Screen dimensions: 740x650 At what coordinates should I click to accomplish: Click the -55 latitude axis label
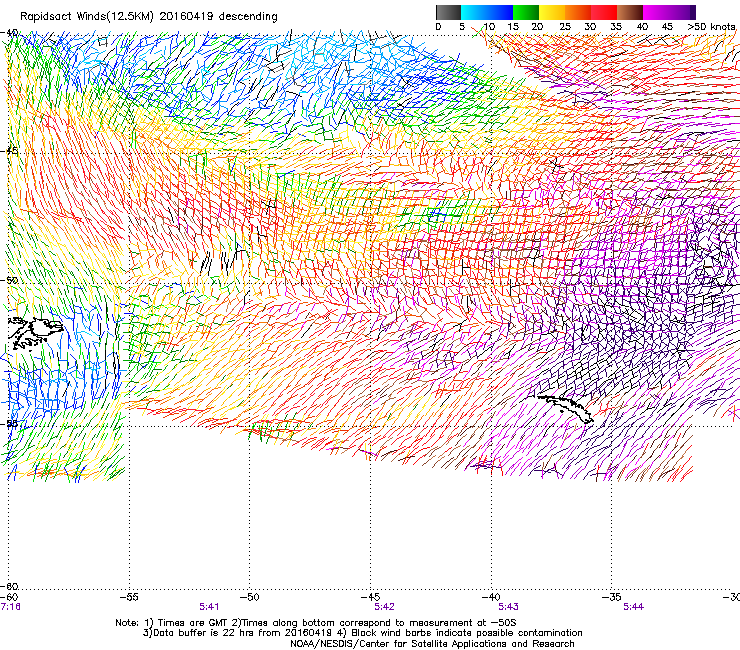pos(9,423)
